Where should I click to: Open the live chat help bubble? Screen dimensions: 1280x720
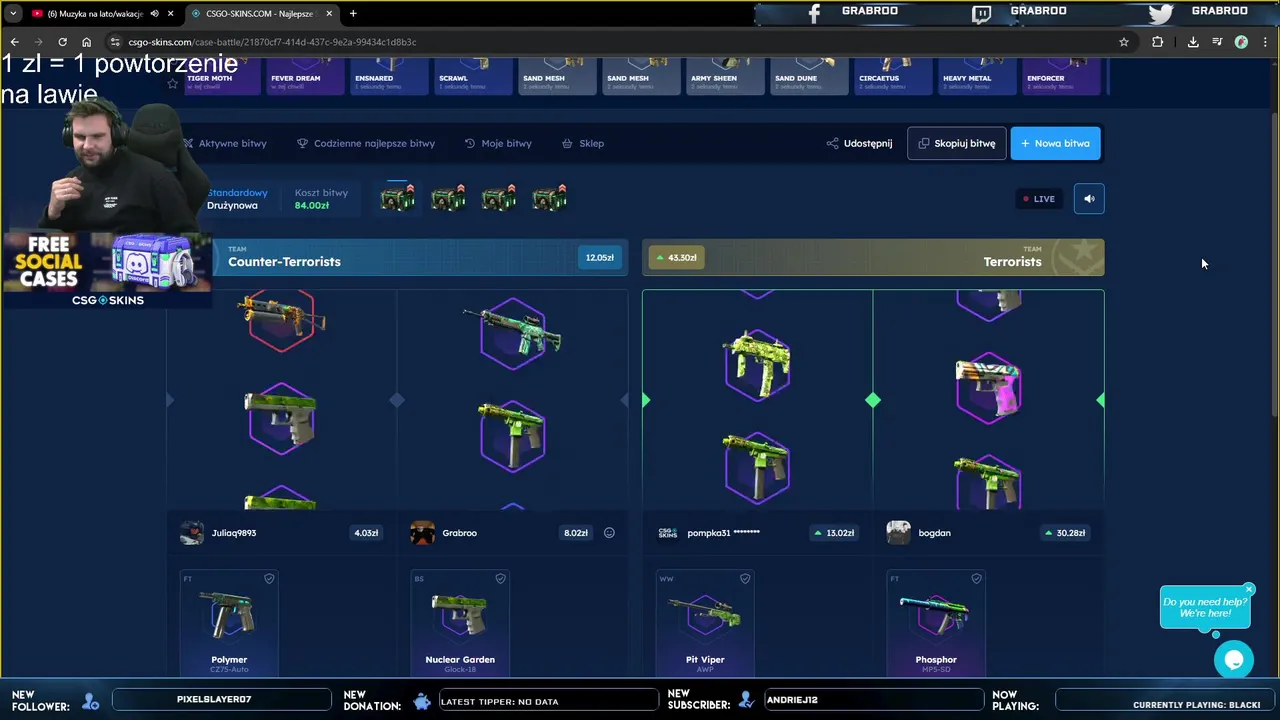[1234, 660]
